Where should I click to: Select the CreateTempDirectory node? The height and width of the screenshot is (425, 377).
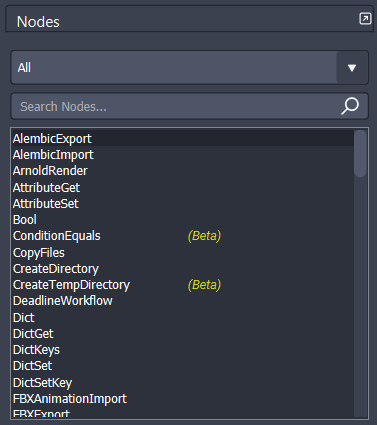183,285
